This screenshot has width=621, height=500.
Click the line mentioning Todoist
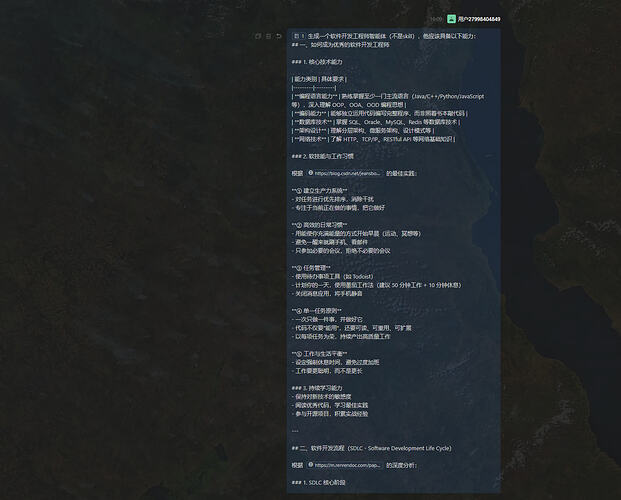332,277
